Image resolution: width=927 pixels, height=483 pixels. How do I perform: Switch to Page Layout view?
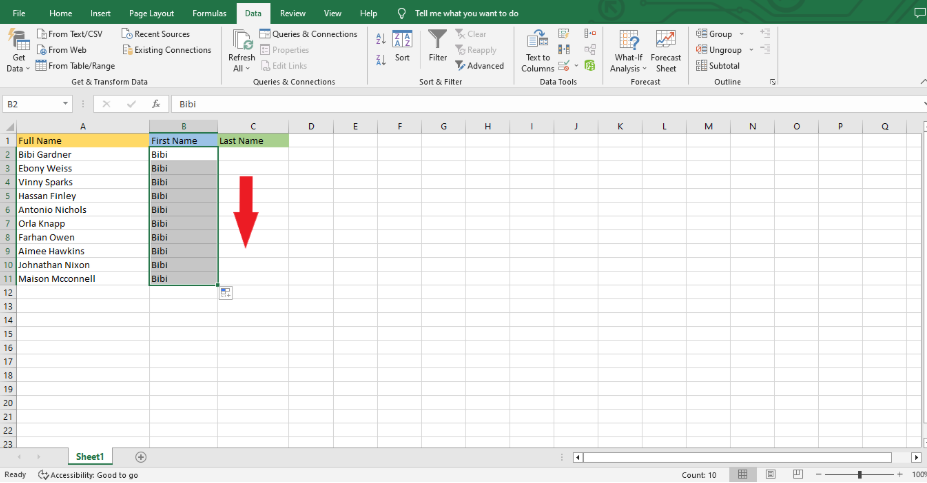(770, 474)
